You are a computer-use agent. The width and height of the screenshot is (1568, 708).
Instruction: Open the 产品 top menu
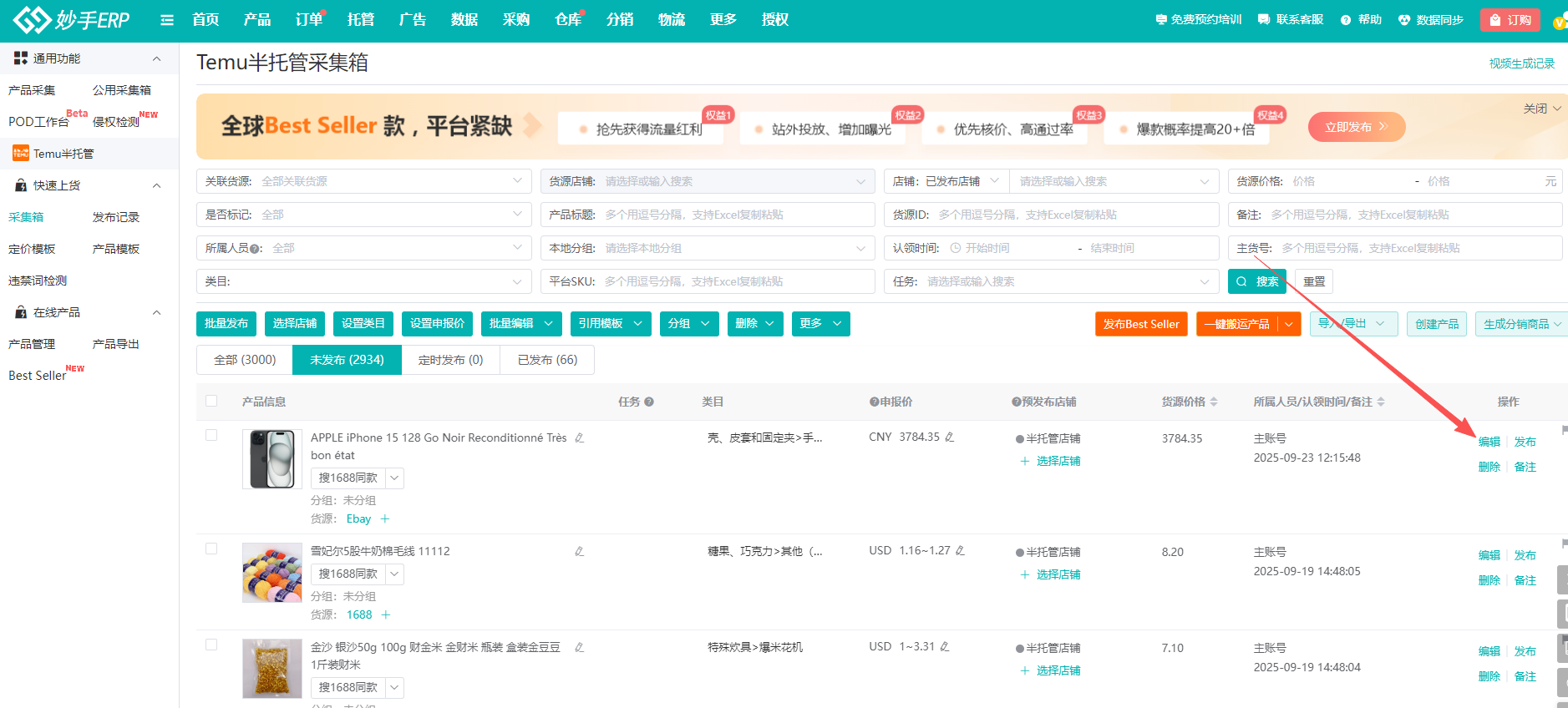pos(257,19)
